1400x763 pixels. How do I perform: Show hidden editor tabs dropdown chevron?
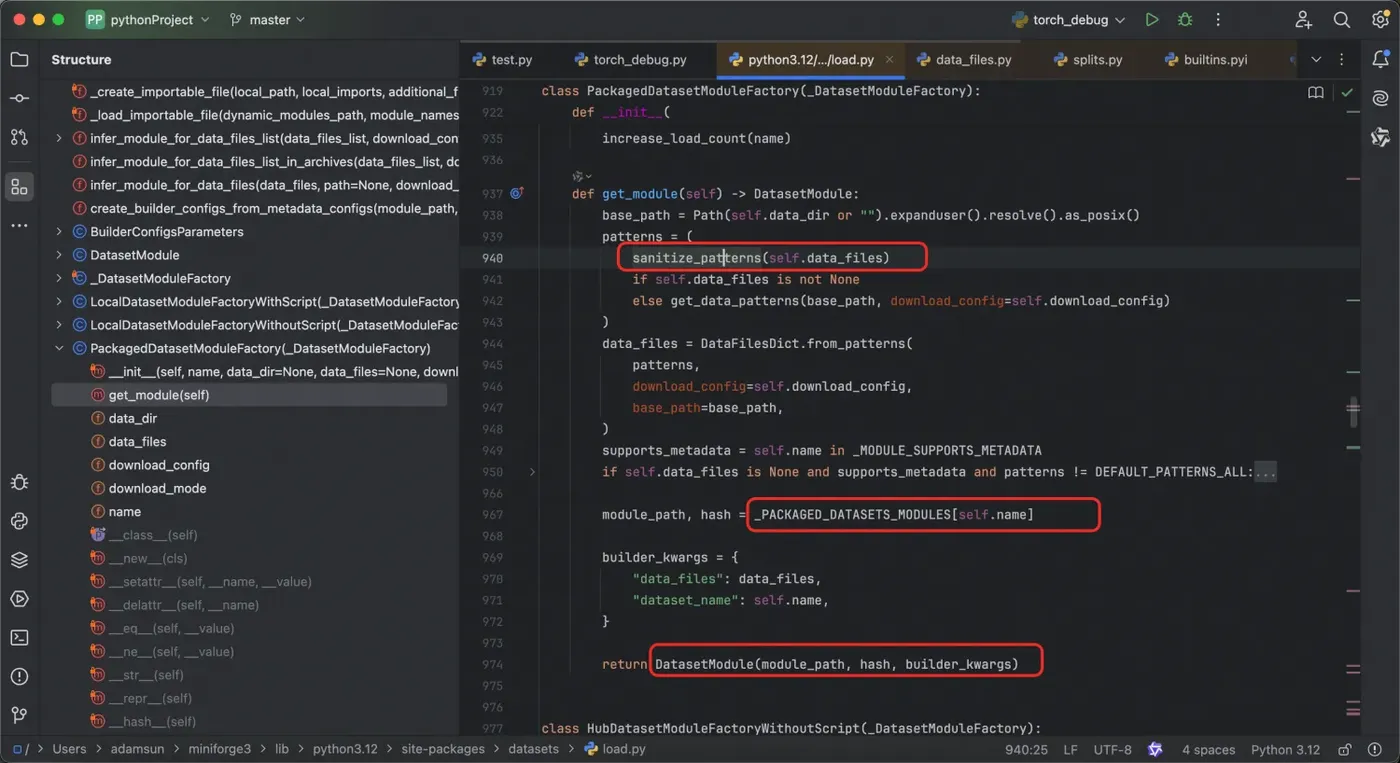[x=1316, y=60]
